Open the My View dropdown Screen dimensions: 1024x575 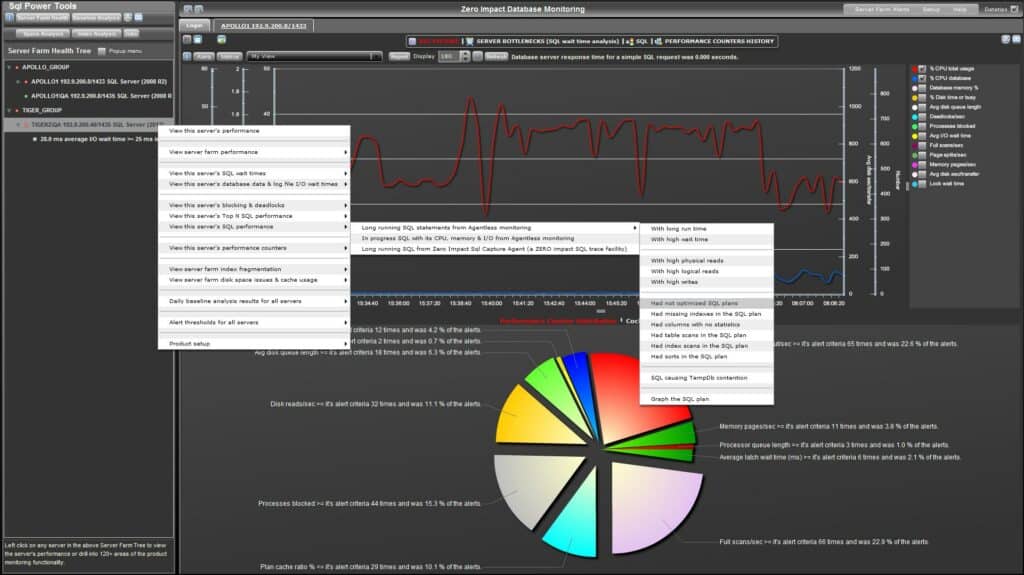point(314,57)
